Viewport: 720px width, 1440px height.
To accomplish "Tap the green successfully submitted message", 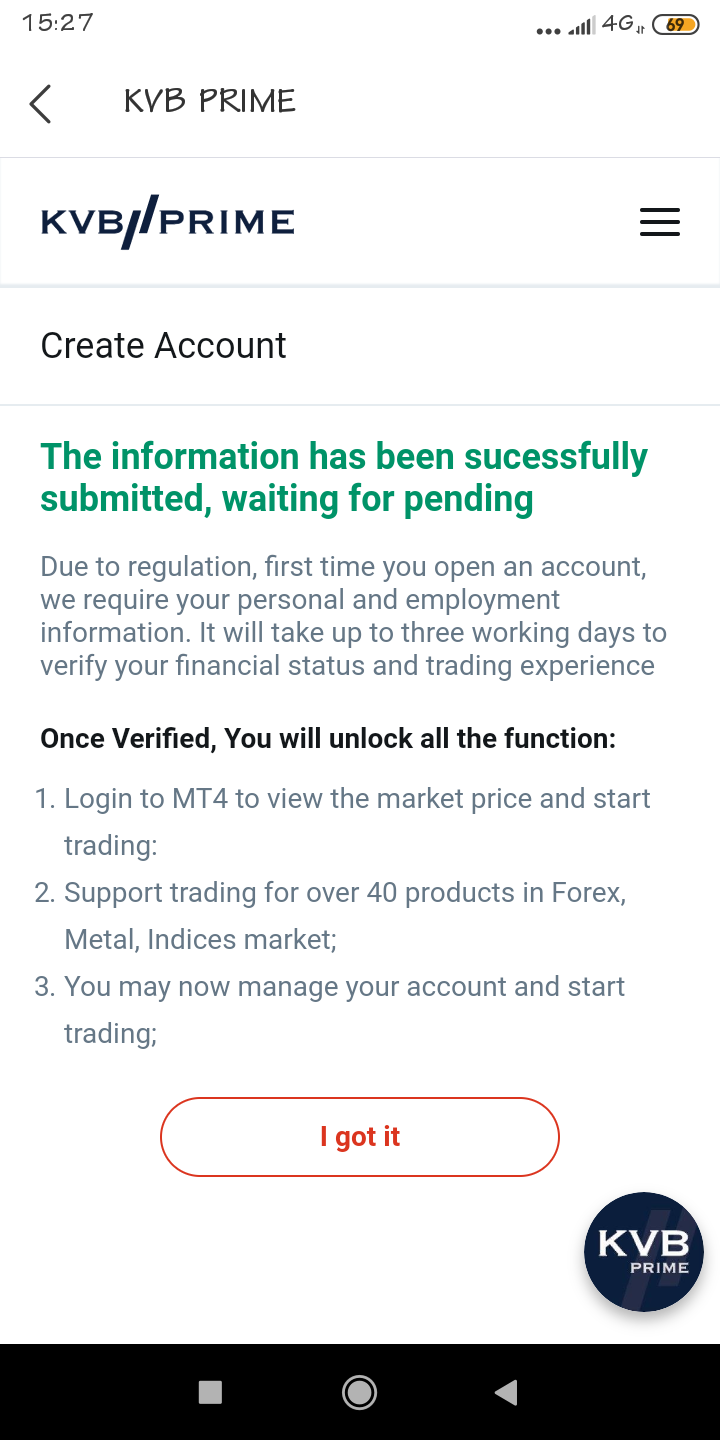I will (x=344, y=477).
